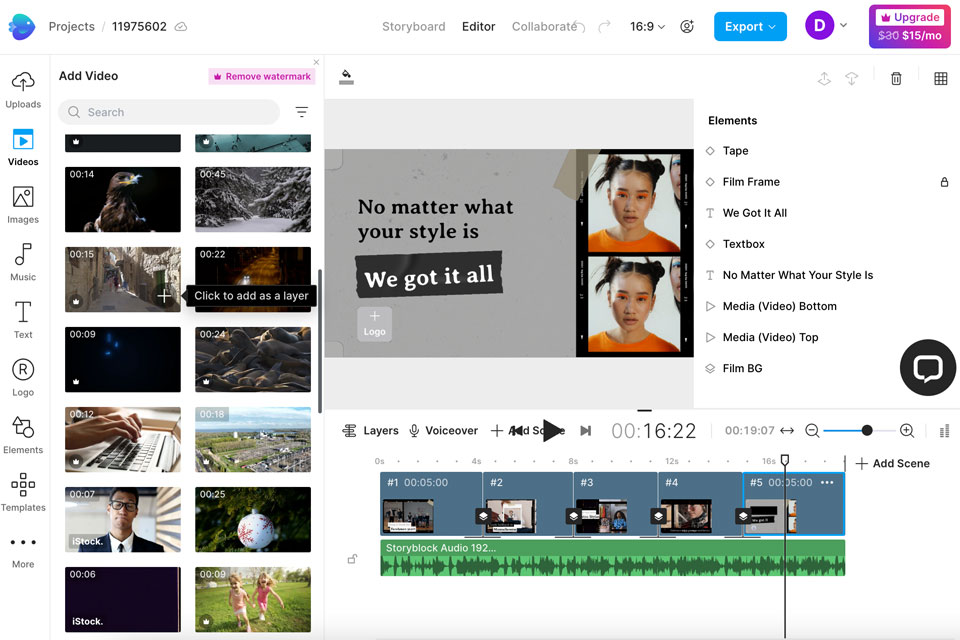Click the Upgrade $15/mo button
The height and width of the screenshot is (640, 960).
909,26
